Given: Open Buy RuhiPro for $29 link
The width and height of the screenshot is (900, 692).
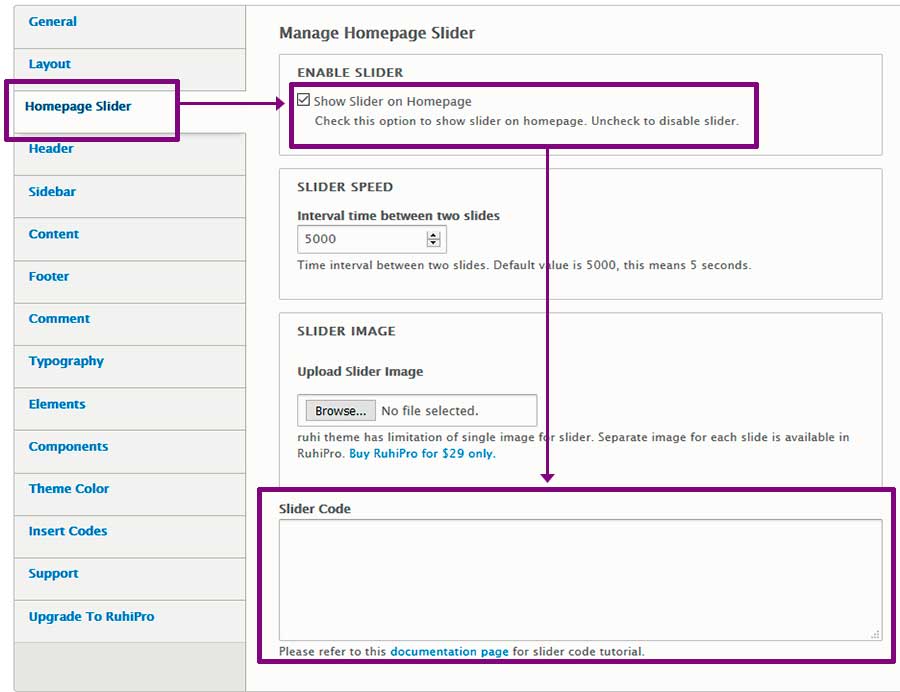Looking at the screenshot, I should (421, 453).
